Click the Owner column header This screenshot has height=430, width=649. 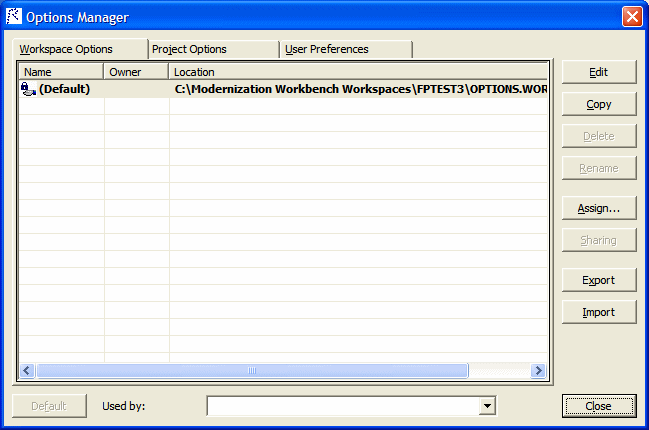[136, 72]
